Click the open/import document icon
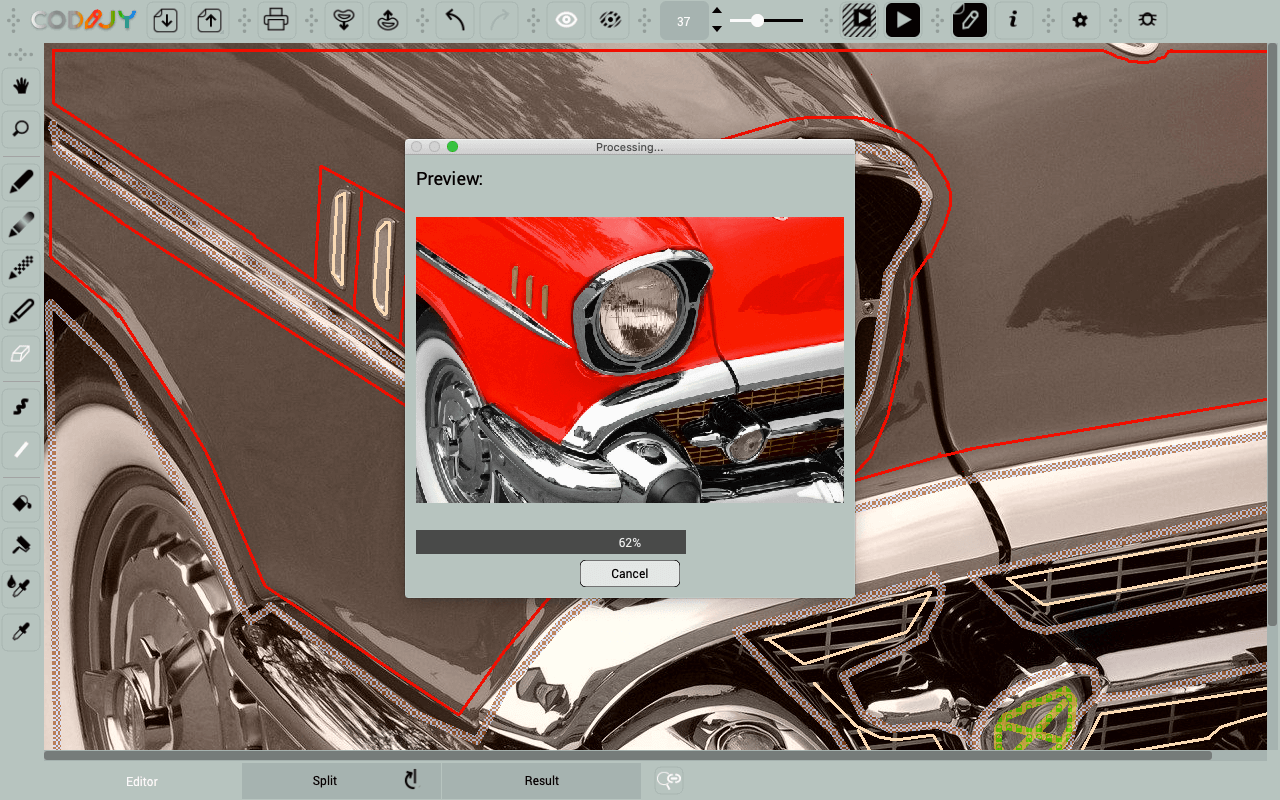1280x800 pixels. [166, 20]
